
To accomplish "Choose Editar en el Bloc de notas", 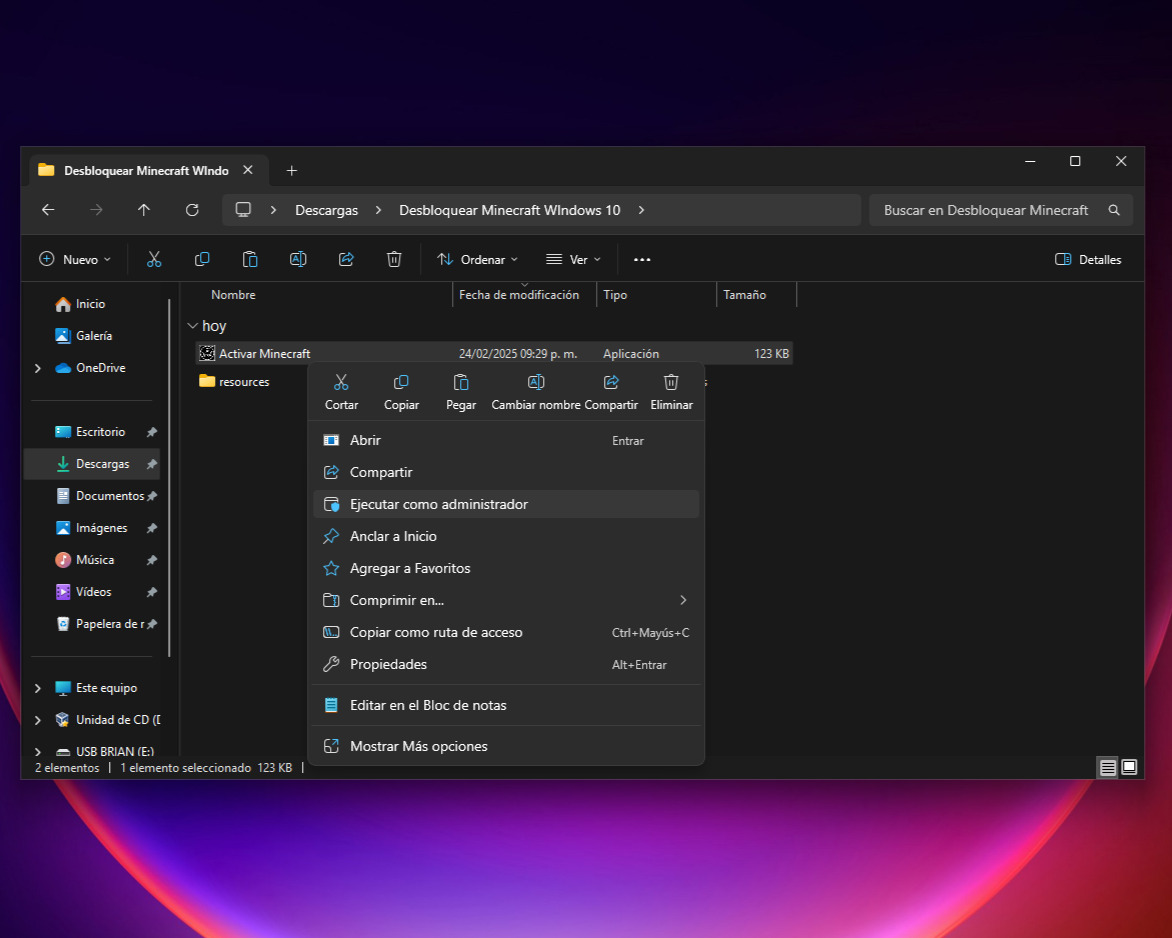I will (506, 705).
